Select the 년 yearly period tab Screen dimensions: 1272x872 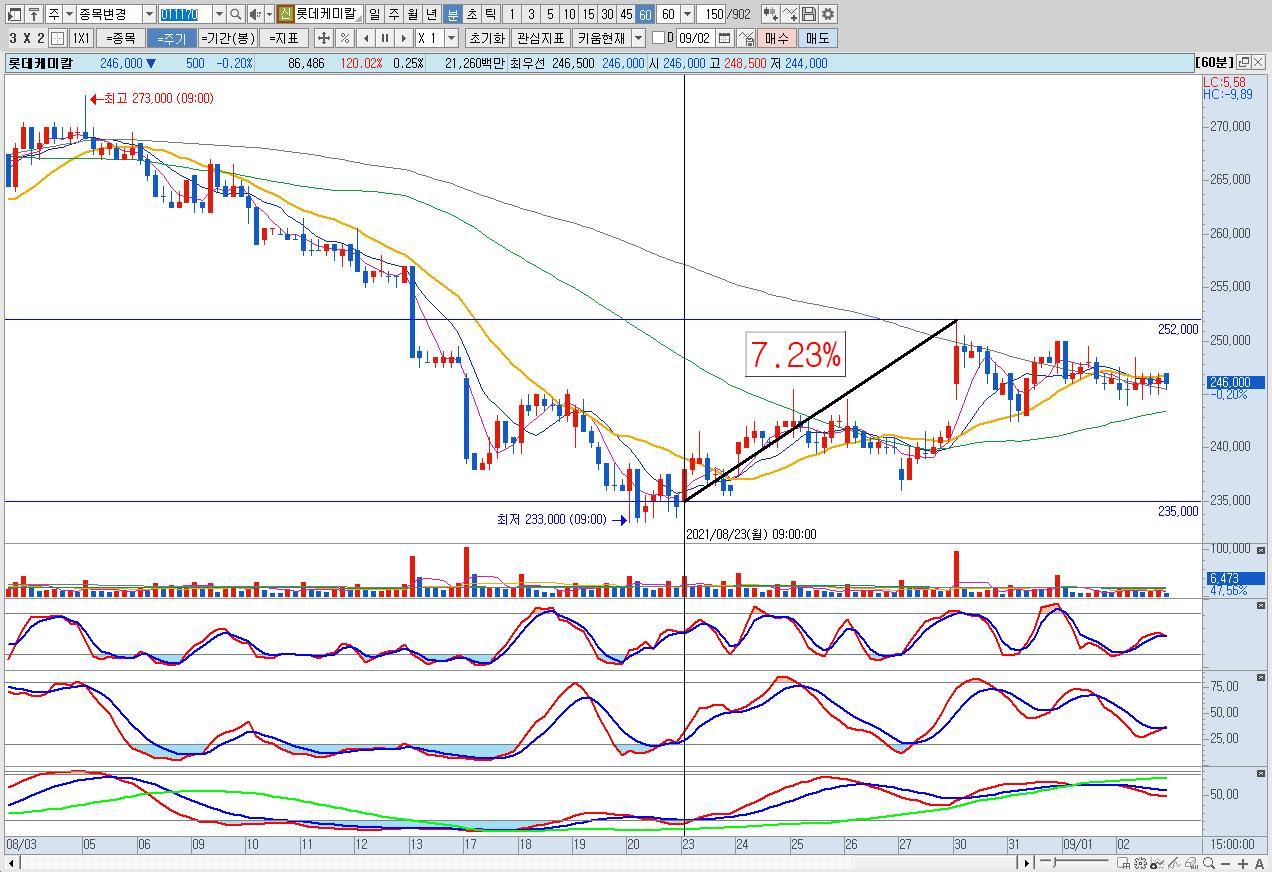click(431, 14)
